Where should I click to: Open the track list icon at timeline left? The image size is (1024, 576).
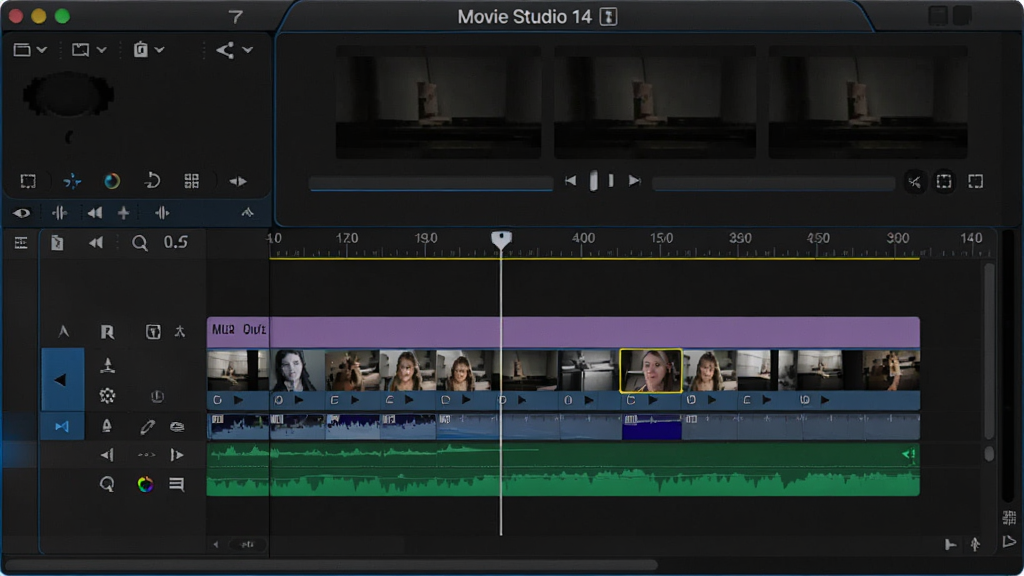point(21,243)
